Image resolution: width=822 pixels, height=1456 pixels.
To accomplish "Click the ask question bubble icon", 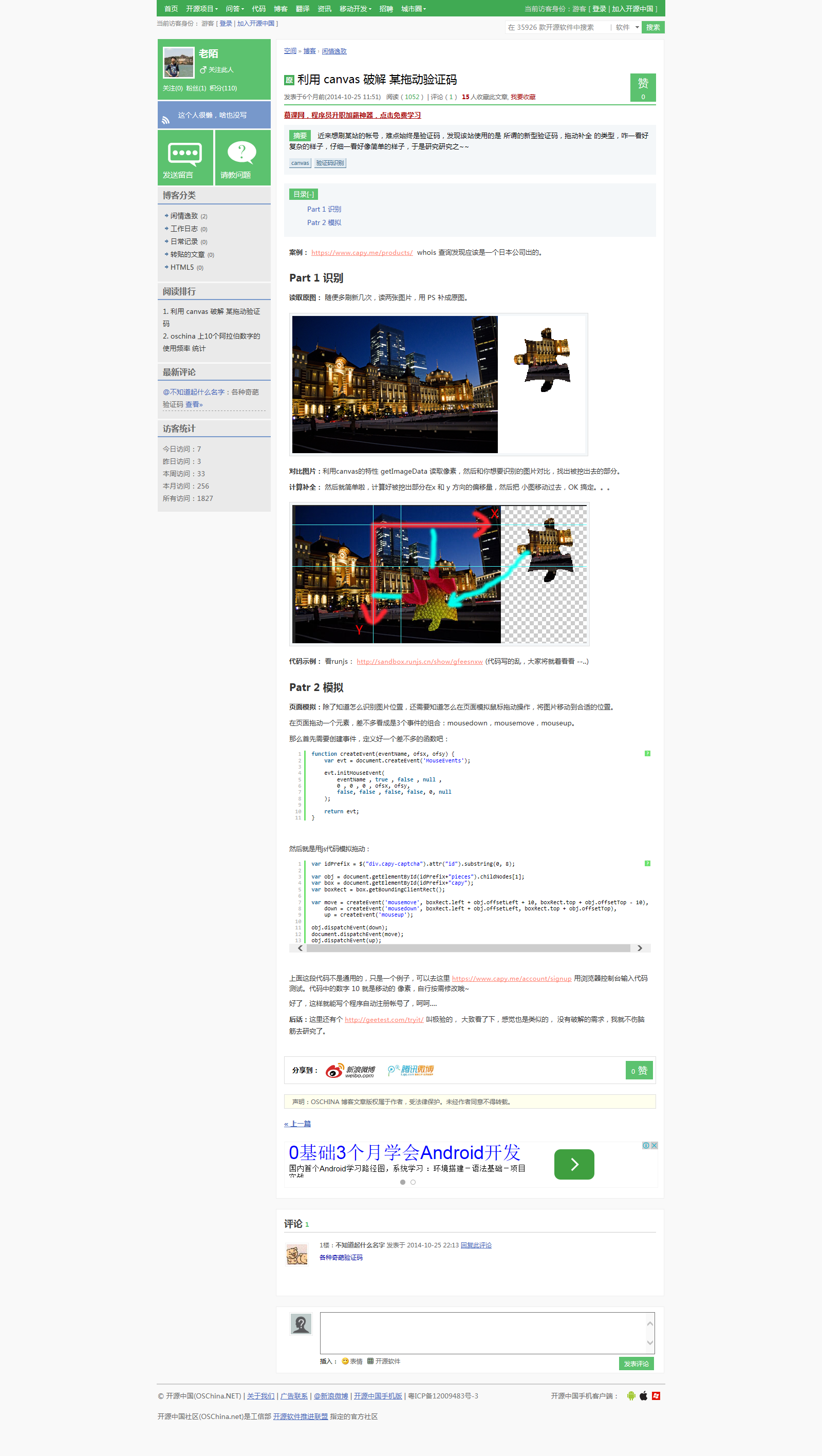I will (x=241, y=153).
